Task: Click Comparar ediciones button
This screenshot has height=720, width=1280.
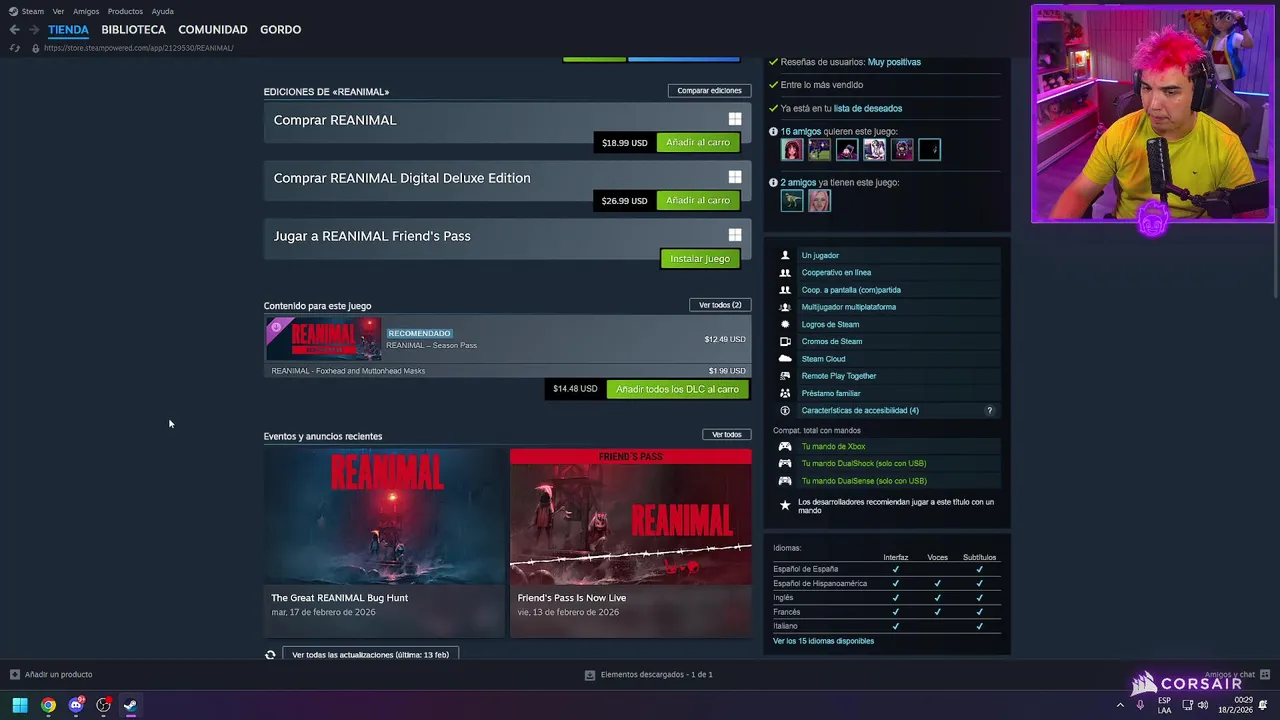Action: point(709,91)
